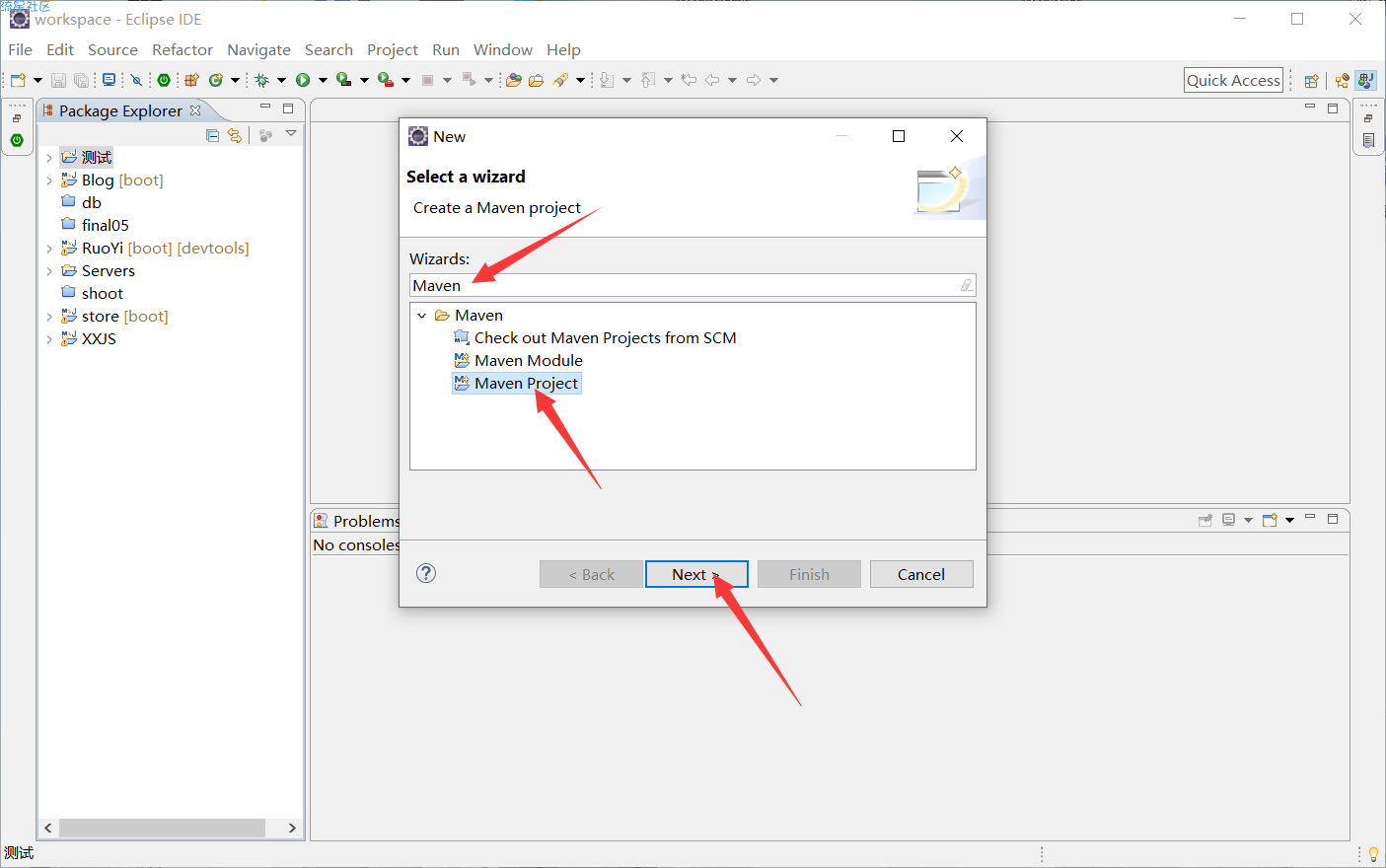Open the Project menu
The image size is (1386, 868).
click(393, 49)
